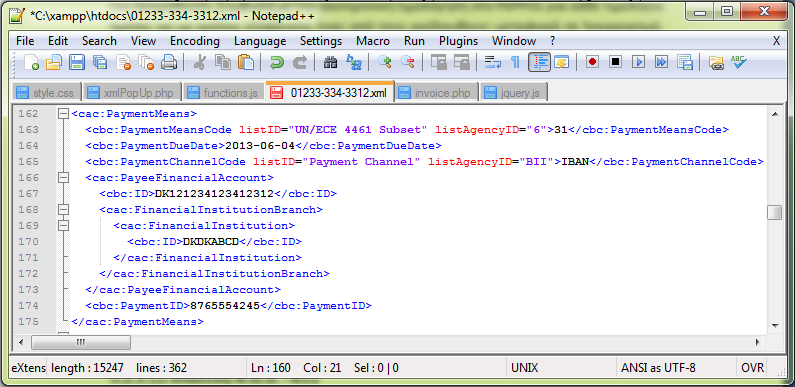Screen dimensions: 795x387
Task: Click the horizontal scrollbar thumb
Action: (81, 342)
